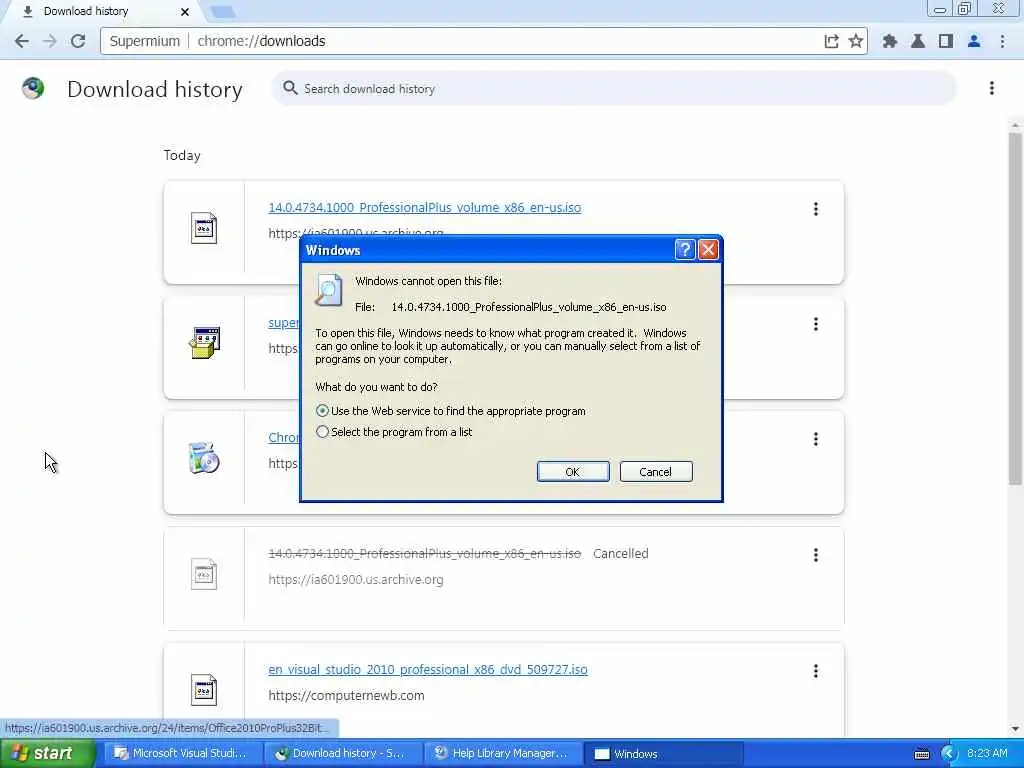The image size is (1024, 768).
Task: Click the unknown file icon in dialog
Action: click(x=328, y=289)
